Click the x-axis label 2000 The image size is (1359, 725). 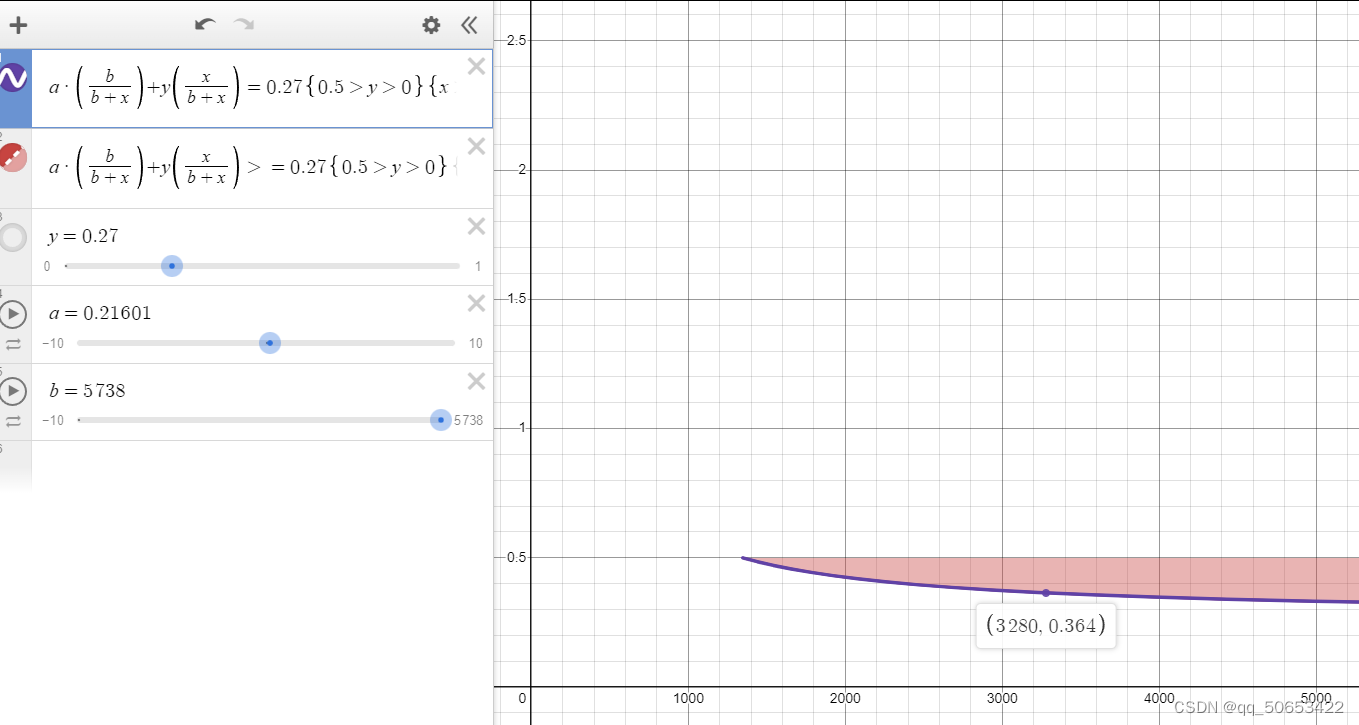tap(845, 698)
